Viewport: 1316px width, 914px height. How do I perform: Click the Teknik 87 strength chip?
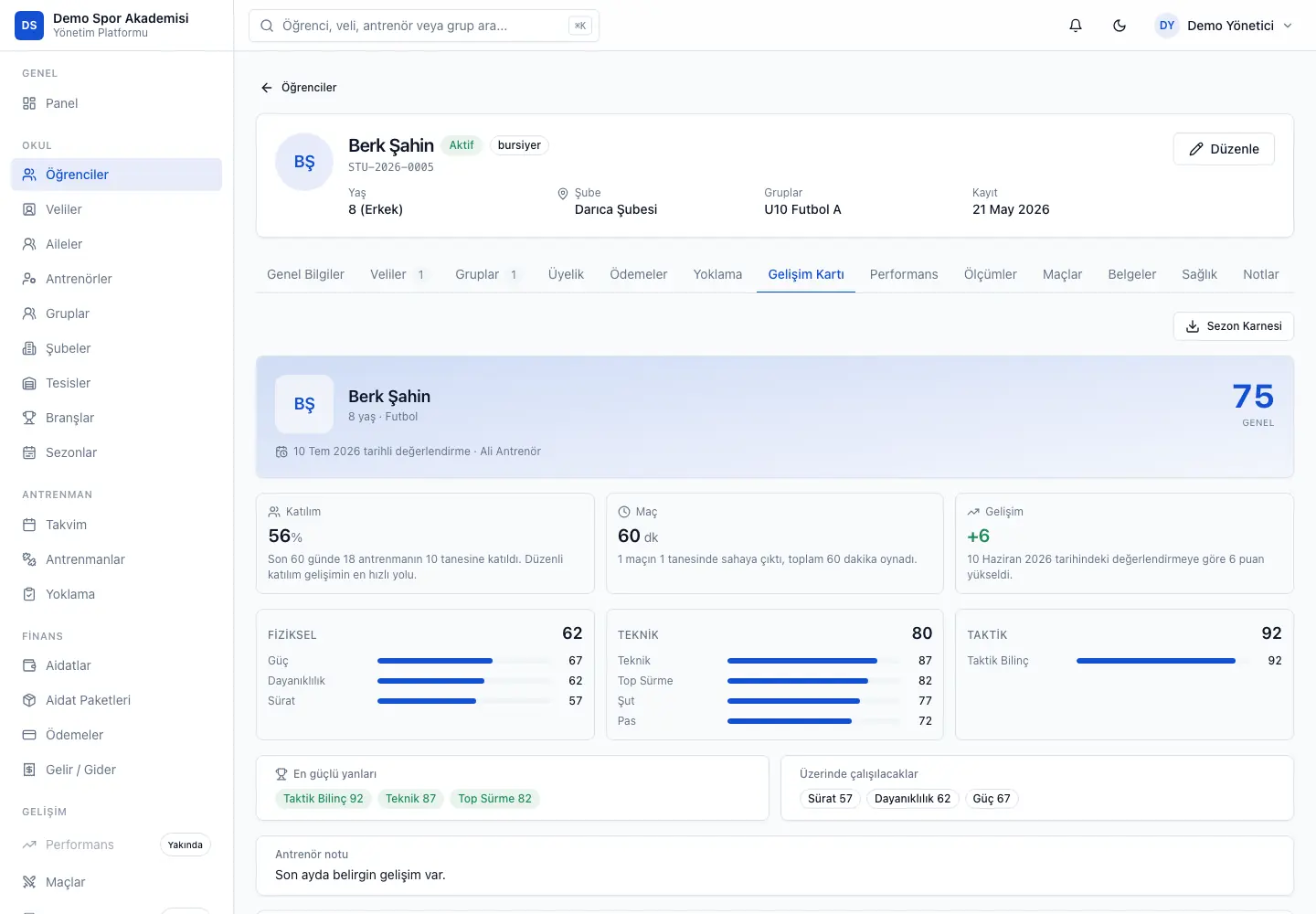click(x=410, y=799)
